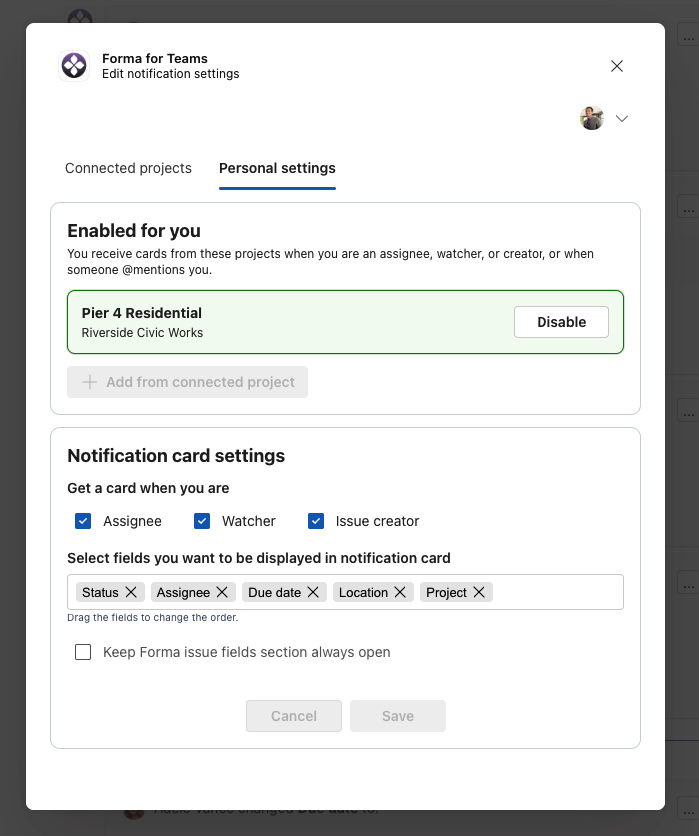The image size is (699, 836).
Task: Uncheck the Assignee checkbox
Action: pos(83,521)
